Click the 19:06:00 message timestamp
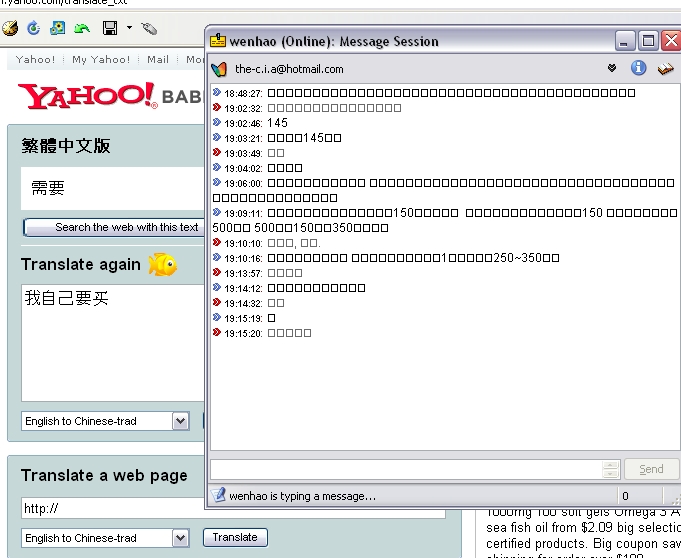Screen dimensions: 681x558 pos(243,184)
